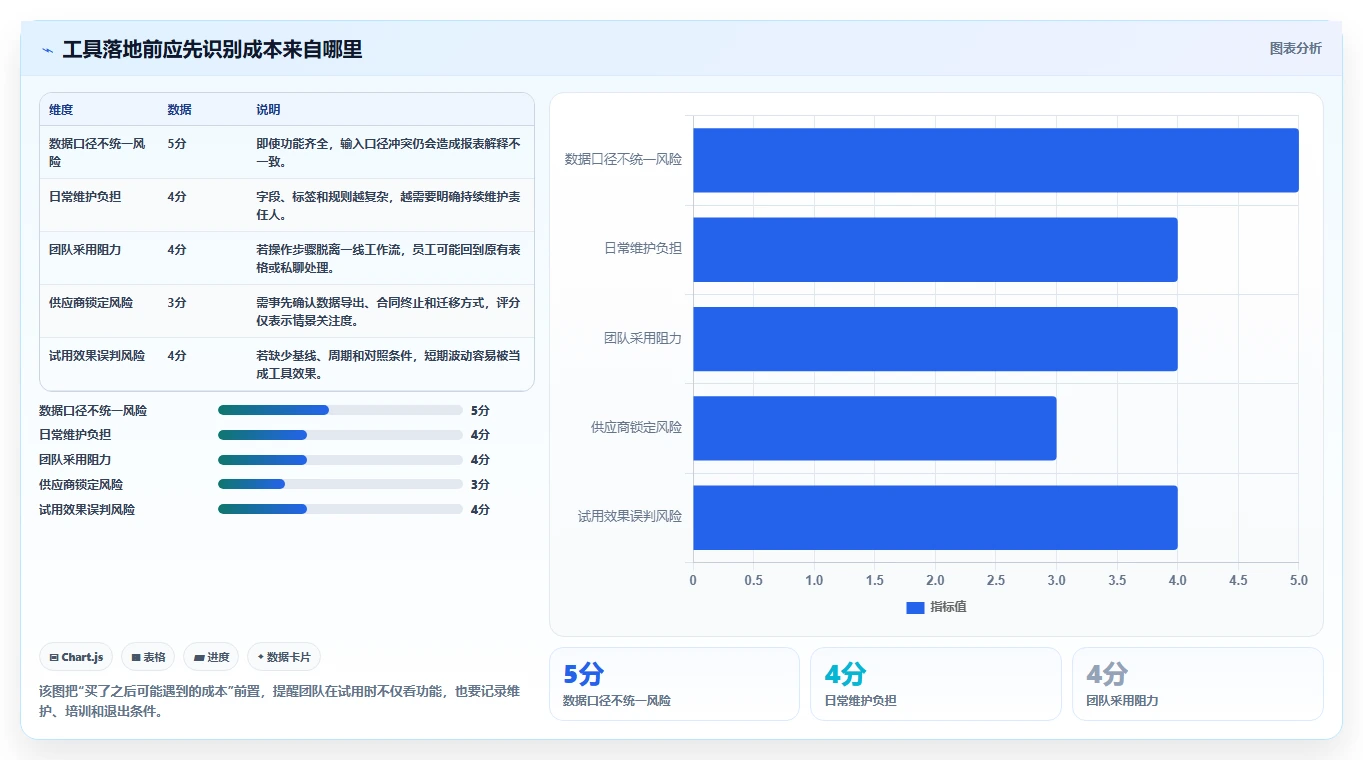This screenshot has width=1363, height=760.
Task: Click the y-axis label 供应商锁定风险 in chart
Action: coord(636,428)
